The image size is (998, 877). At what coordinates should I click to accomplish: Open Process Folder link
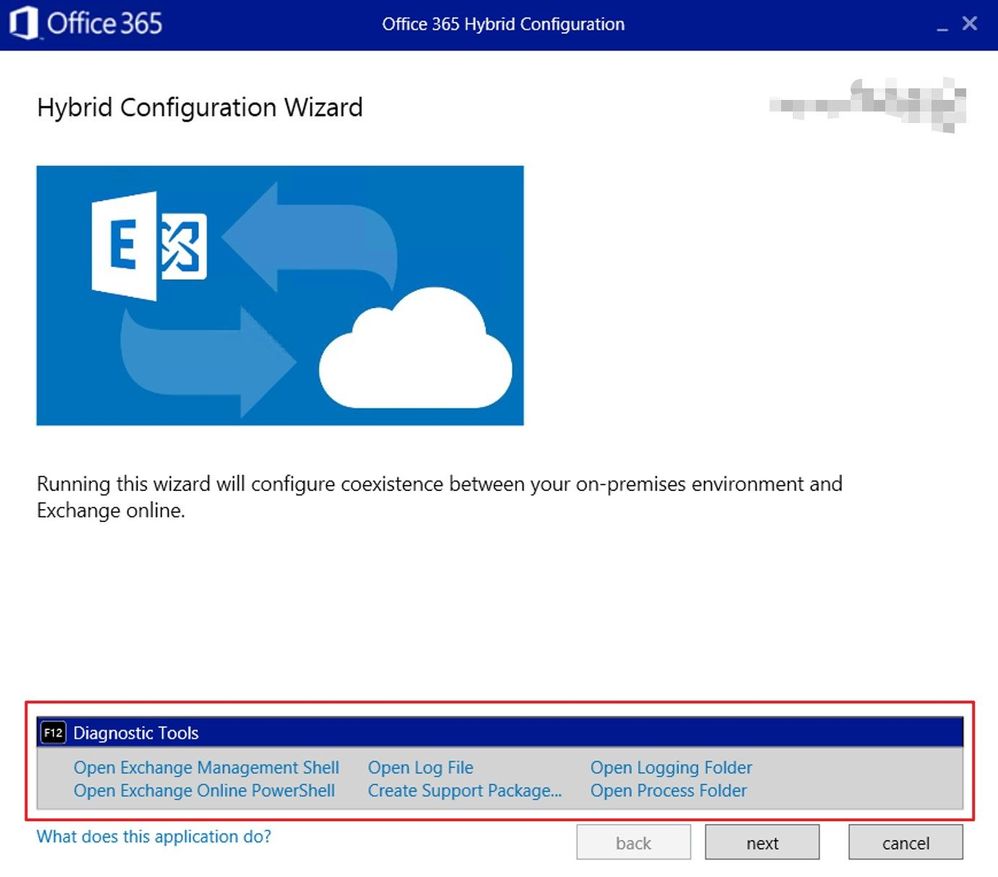tap(668, 790)
